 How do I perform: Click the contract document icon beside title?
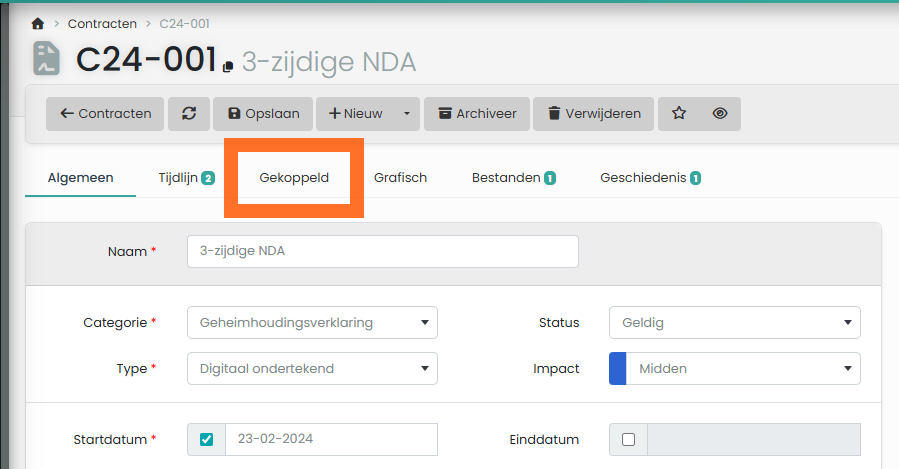(x=46, y=59)
